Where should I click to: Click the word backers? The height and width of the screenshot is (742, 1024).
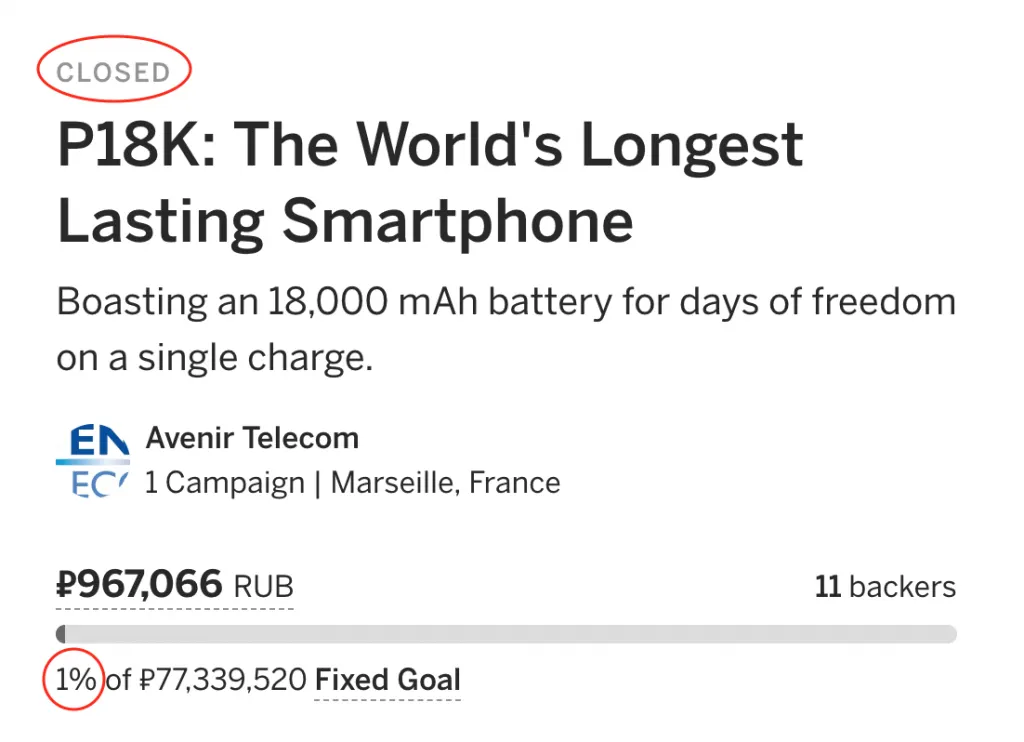pyautogui.click(x=902, y=587)
